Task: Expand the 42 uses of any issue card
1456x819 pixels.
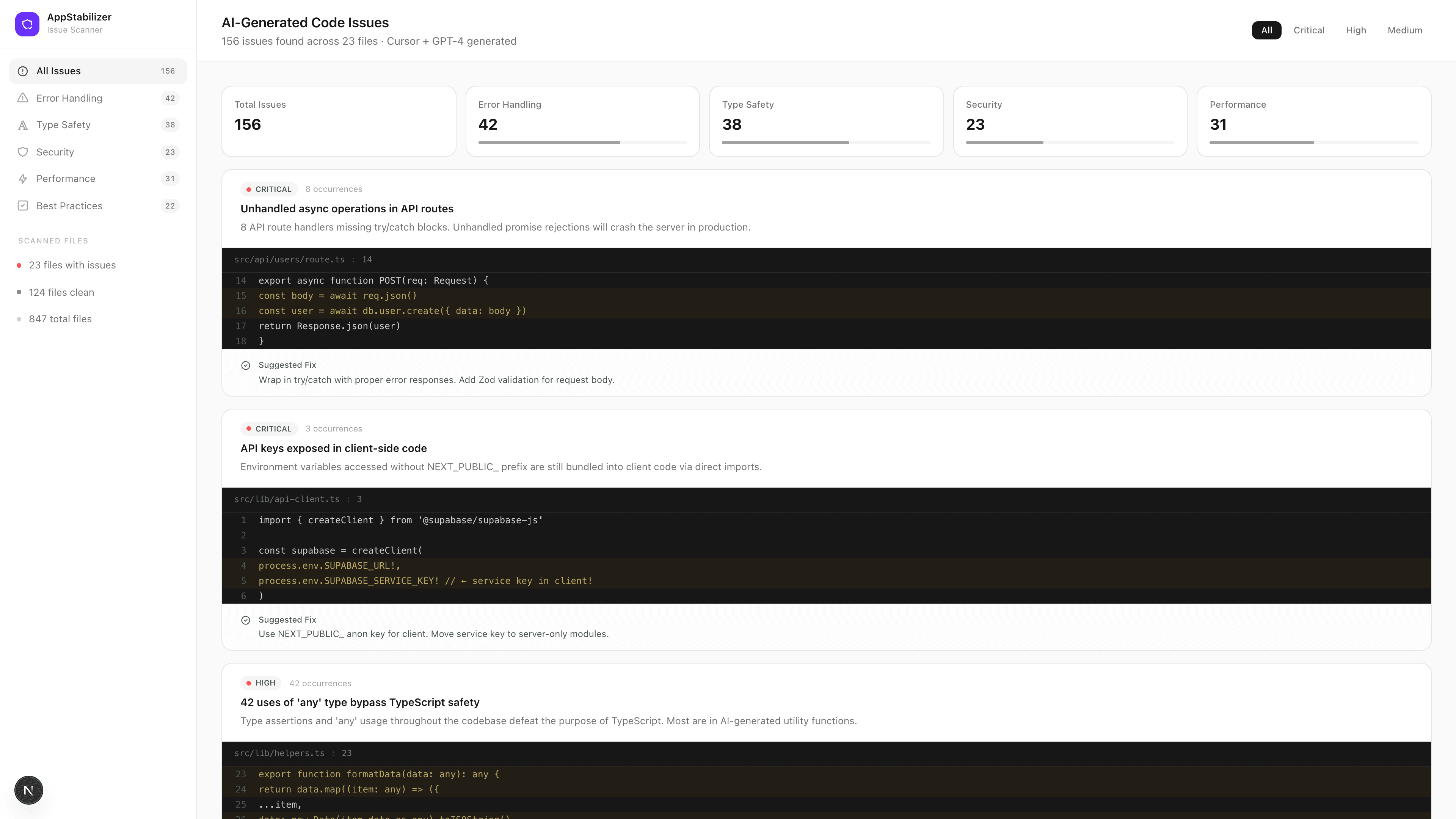Action: point(359,702)
